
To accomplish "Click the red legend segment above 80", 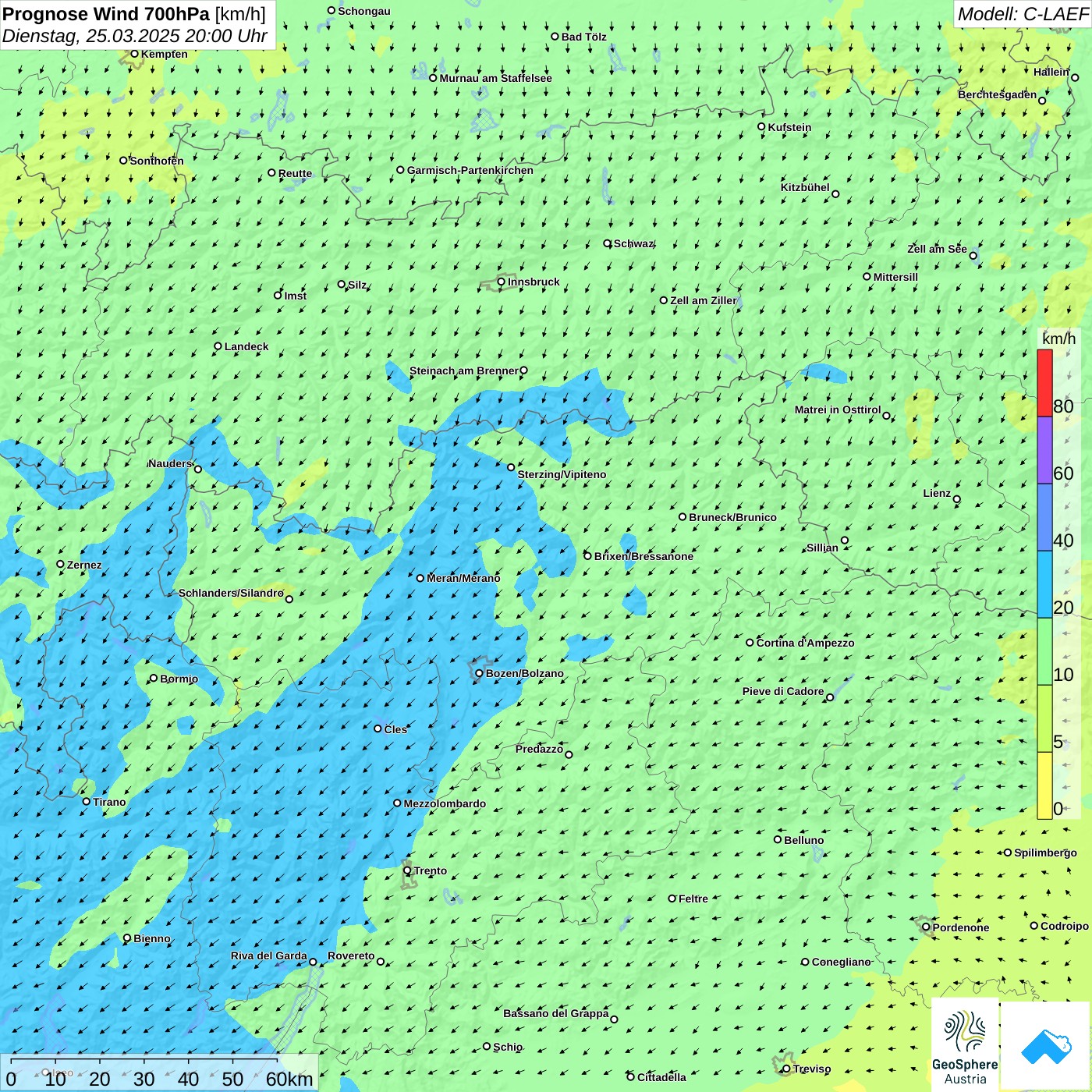I will [1044, 382].
